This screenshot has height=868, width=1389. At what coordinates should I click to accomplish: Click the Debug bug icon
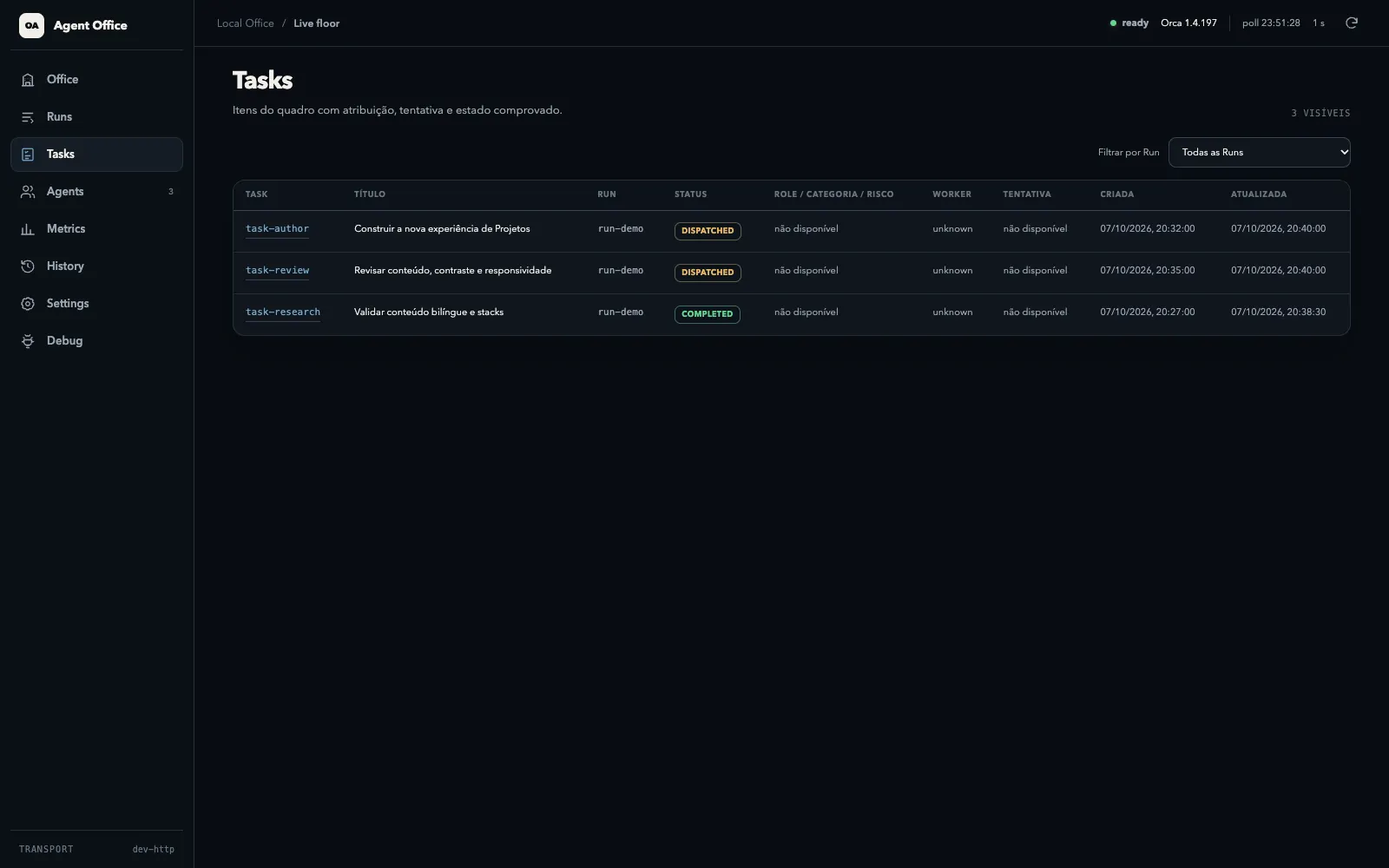tap(28, 341)
